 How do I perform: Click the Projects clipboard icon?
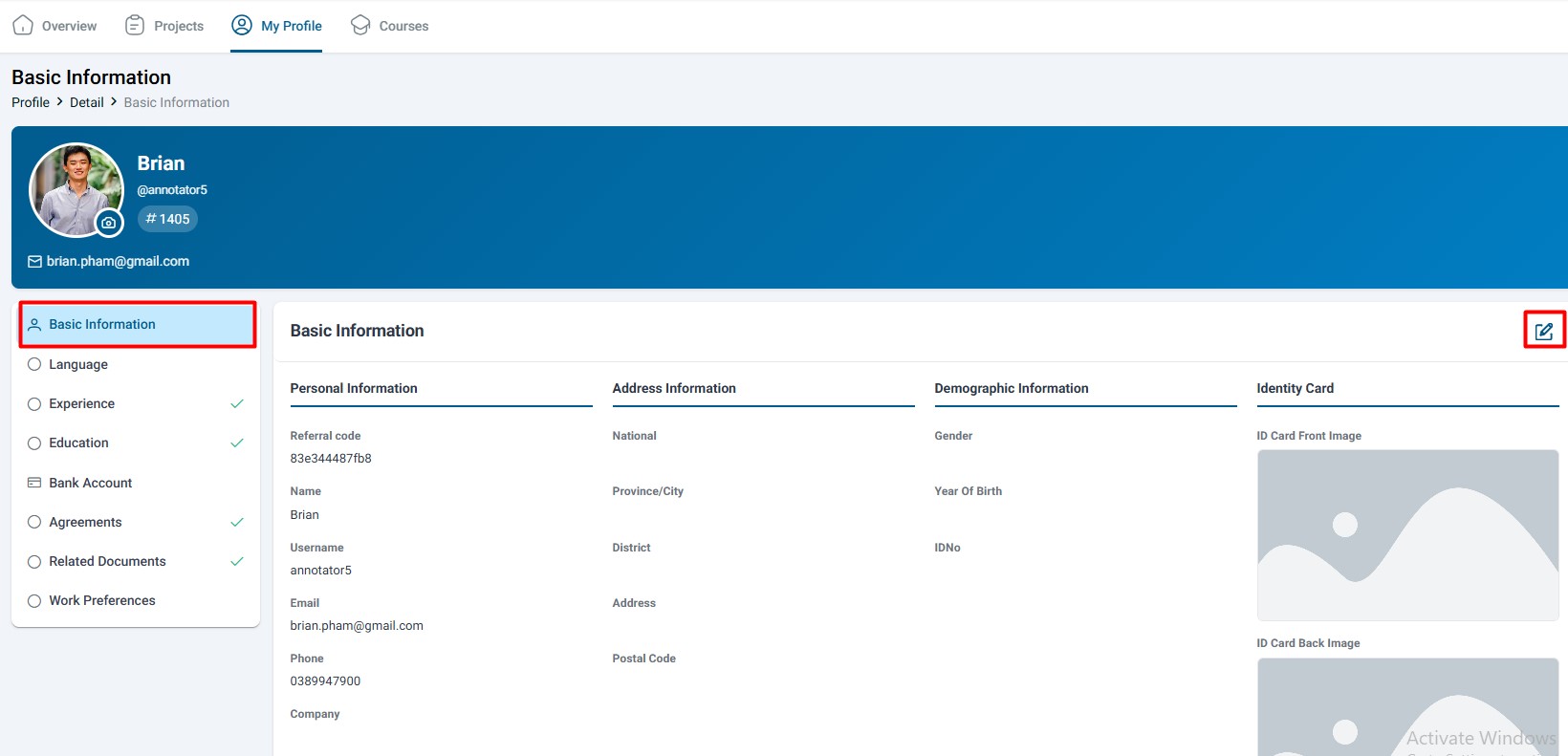135,26
